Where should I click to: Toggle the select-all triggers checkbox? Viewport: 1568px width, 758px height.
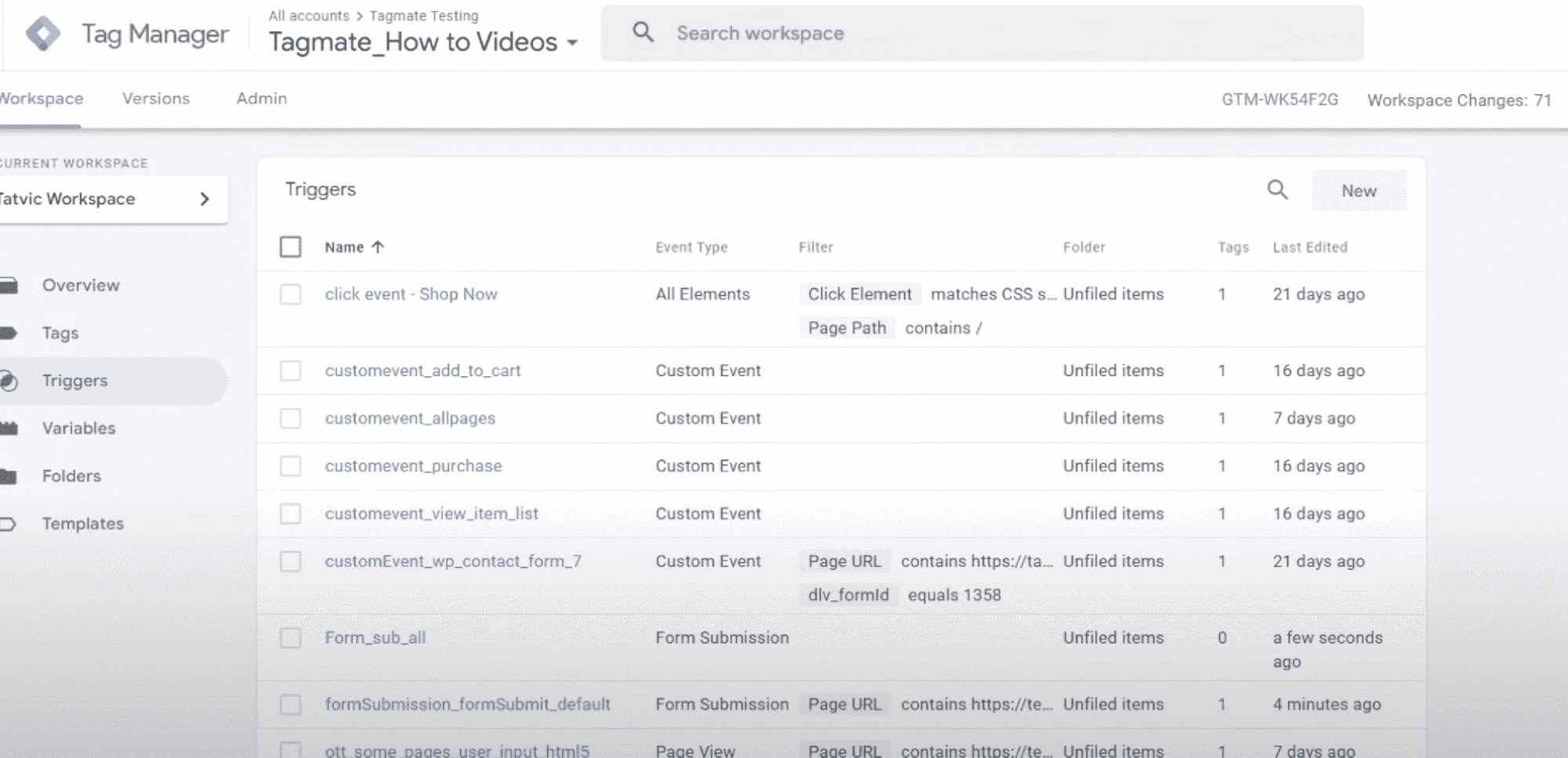(x=291, y=247)
